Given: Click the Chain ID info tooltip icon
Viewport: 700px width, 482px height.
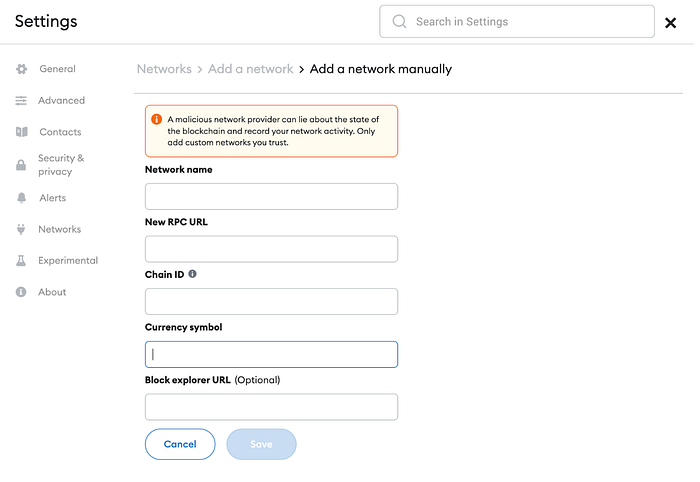Looking at the screenshot, I should tap(193, 273).
